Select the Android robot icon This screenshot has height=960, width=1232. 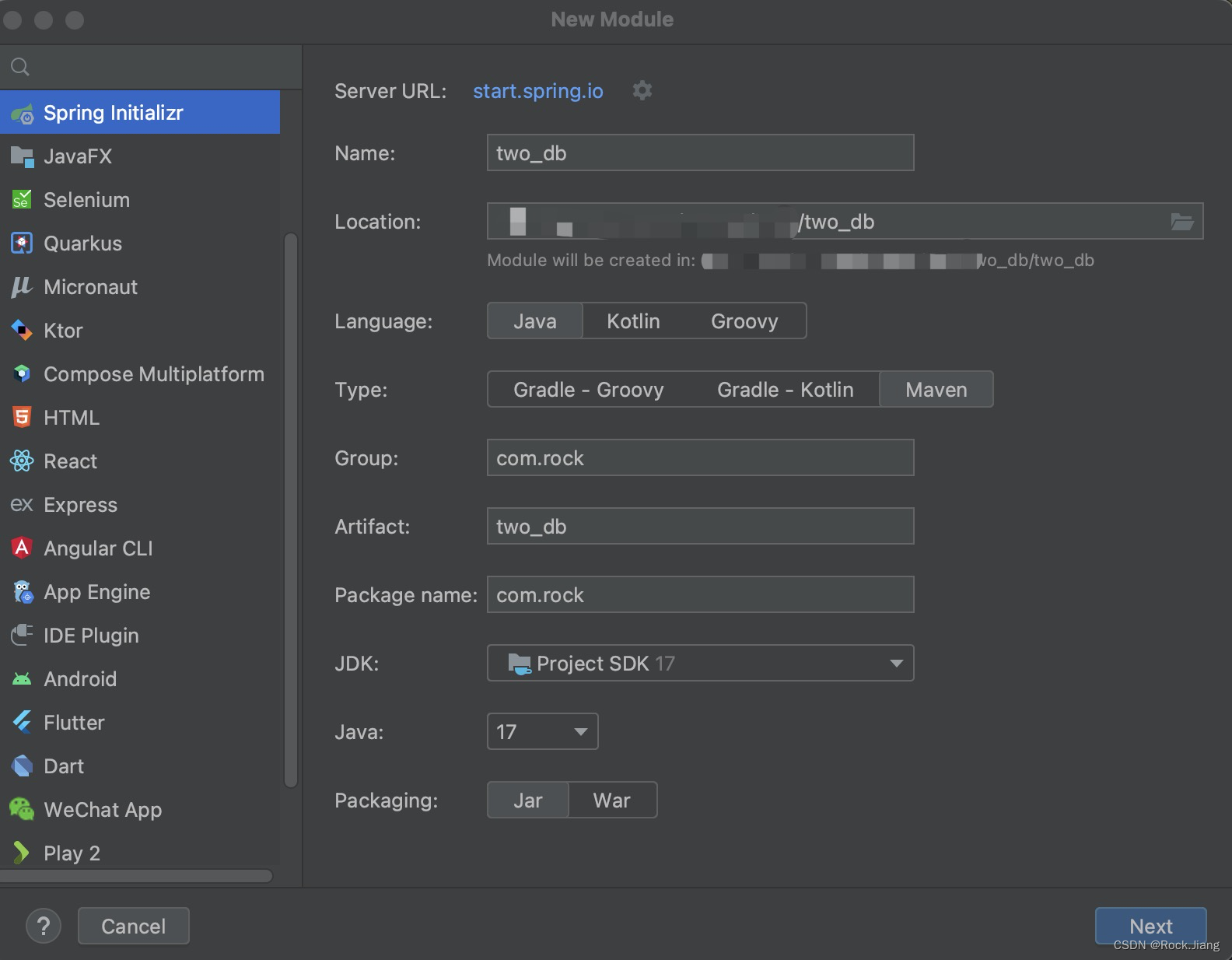click(22, 679)
